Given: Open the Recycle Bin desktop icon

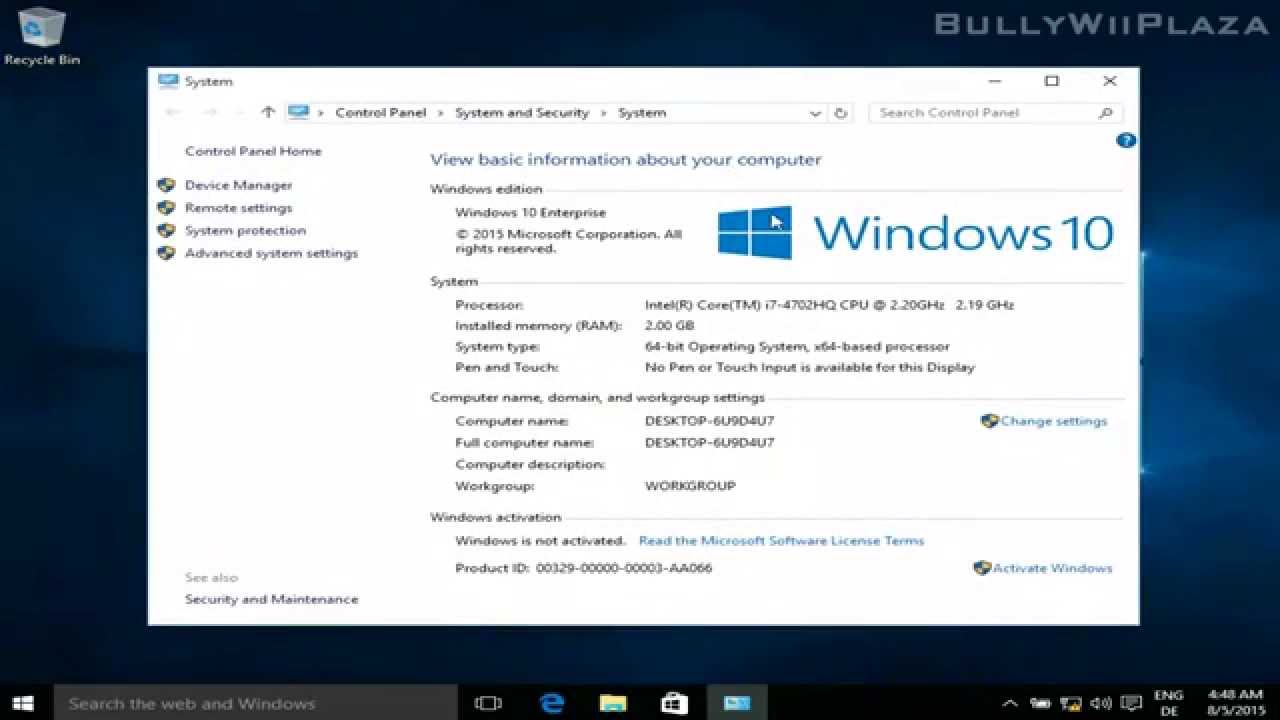Looking at the screenshot, I should (x=42, y=36).
